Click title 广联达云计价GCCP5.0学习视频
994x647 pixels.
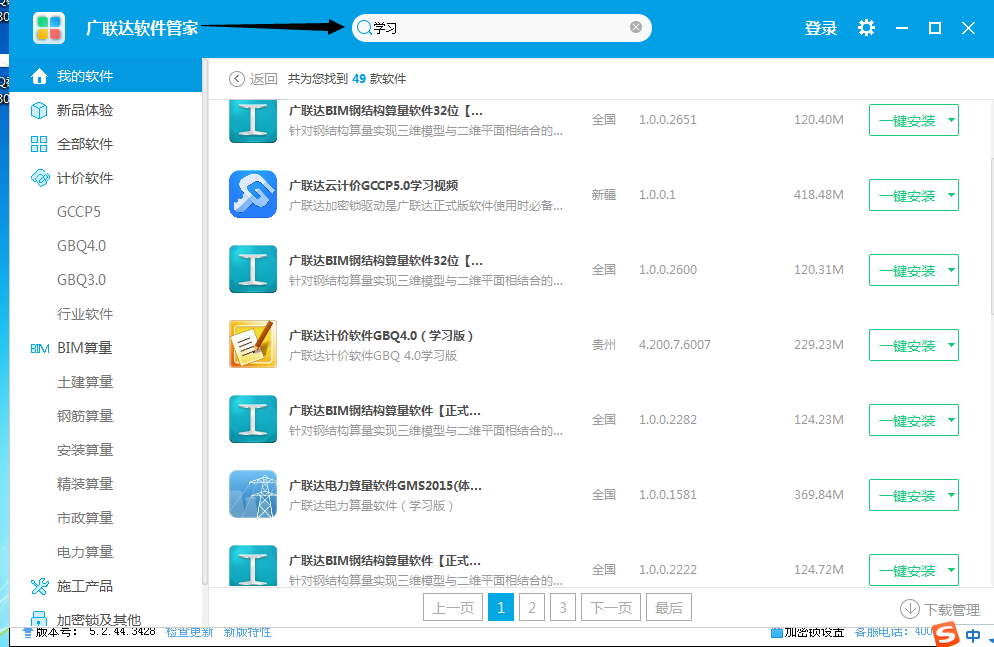pyautogui.click(x=373, y=186)
